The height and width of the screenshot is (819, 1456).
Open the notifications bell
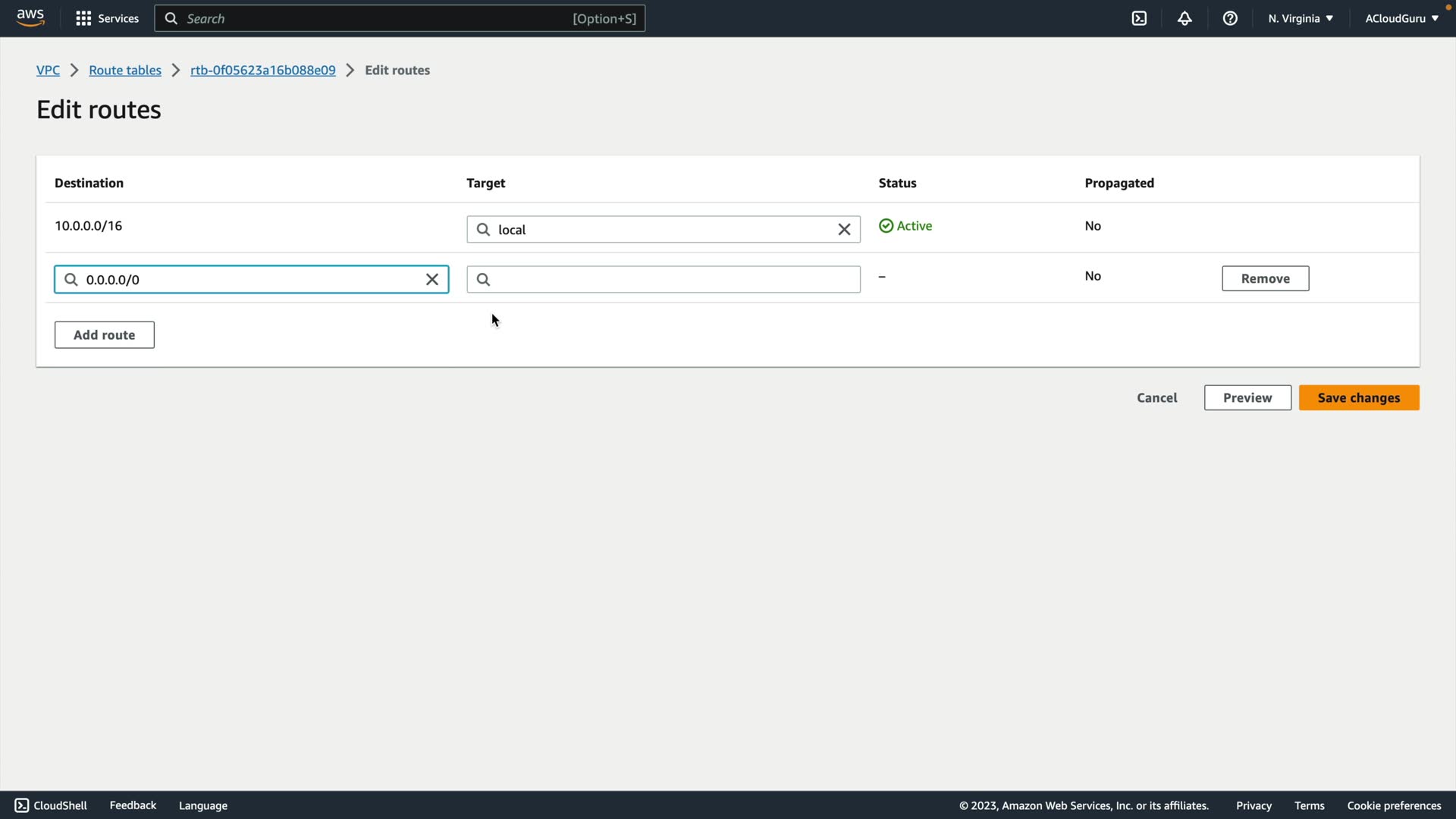coord(1185,18)
